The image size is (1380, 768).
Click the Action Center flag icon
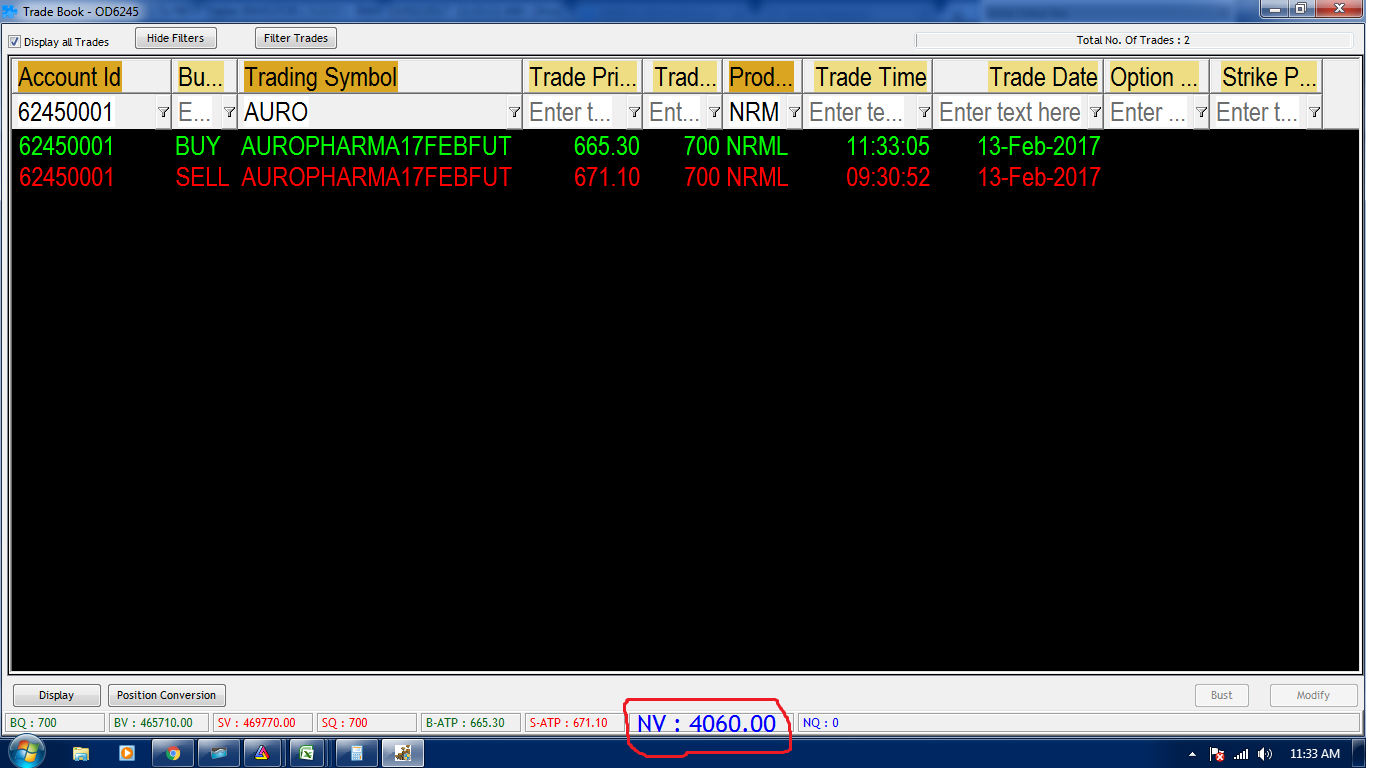pyautogui.click(x=1217, y=753)
